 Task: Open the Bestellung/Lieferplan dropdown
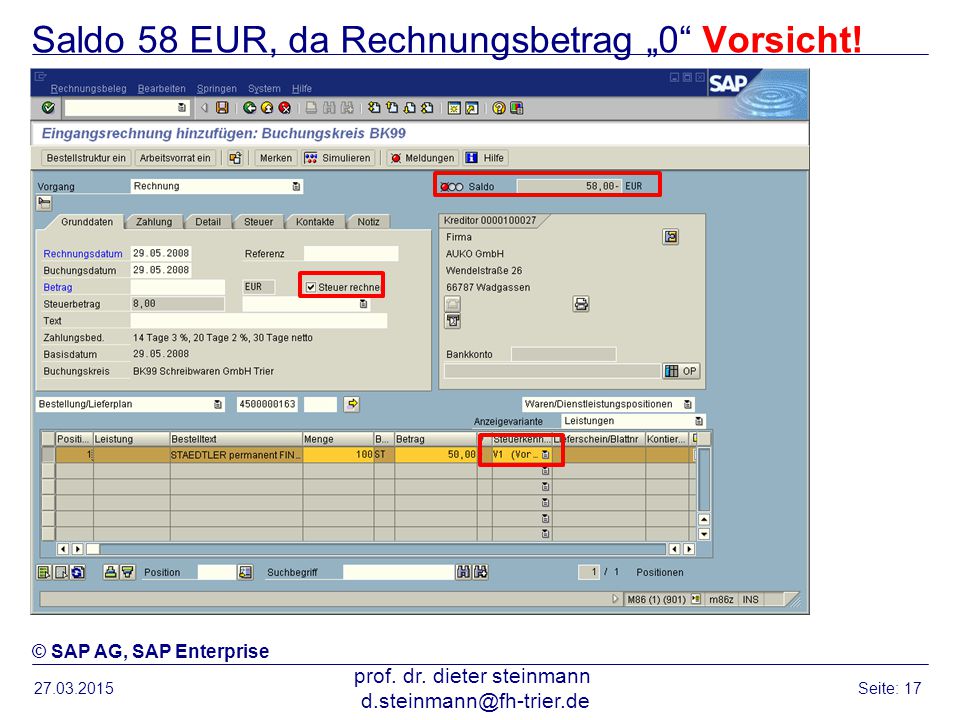pos(218,404)
